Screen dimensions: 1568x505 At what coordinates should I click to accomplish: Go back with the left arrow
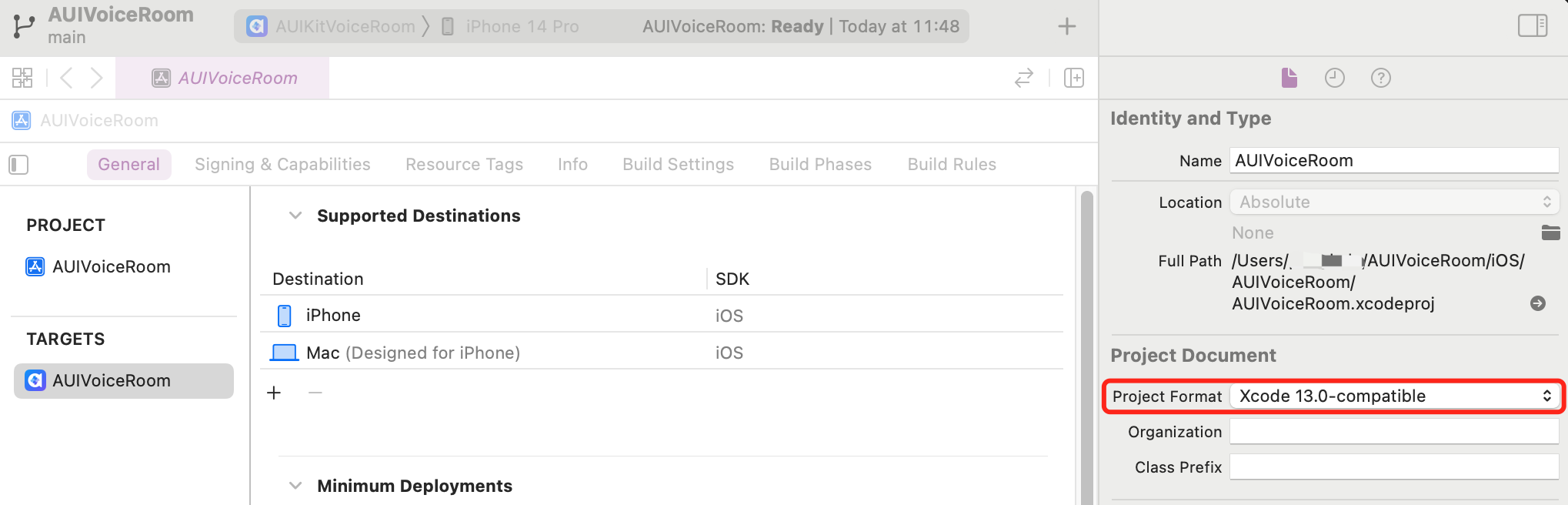click(66, 78)
